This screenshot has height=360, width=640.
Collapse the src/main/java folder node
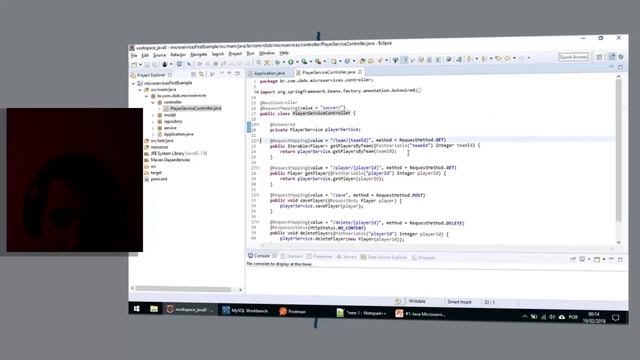pos(140,89)
